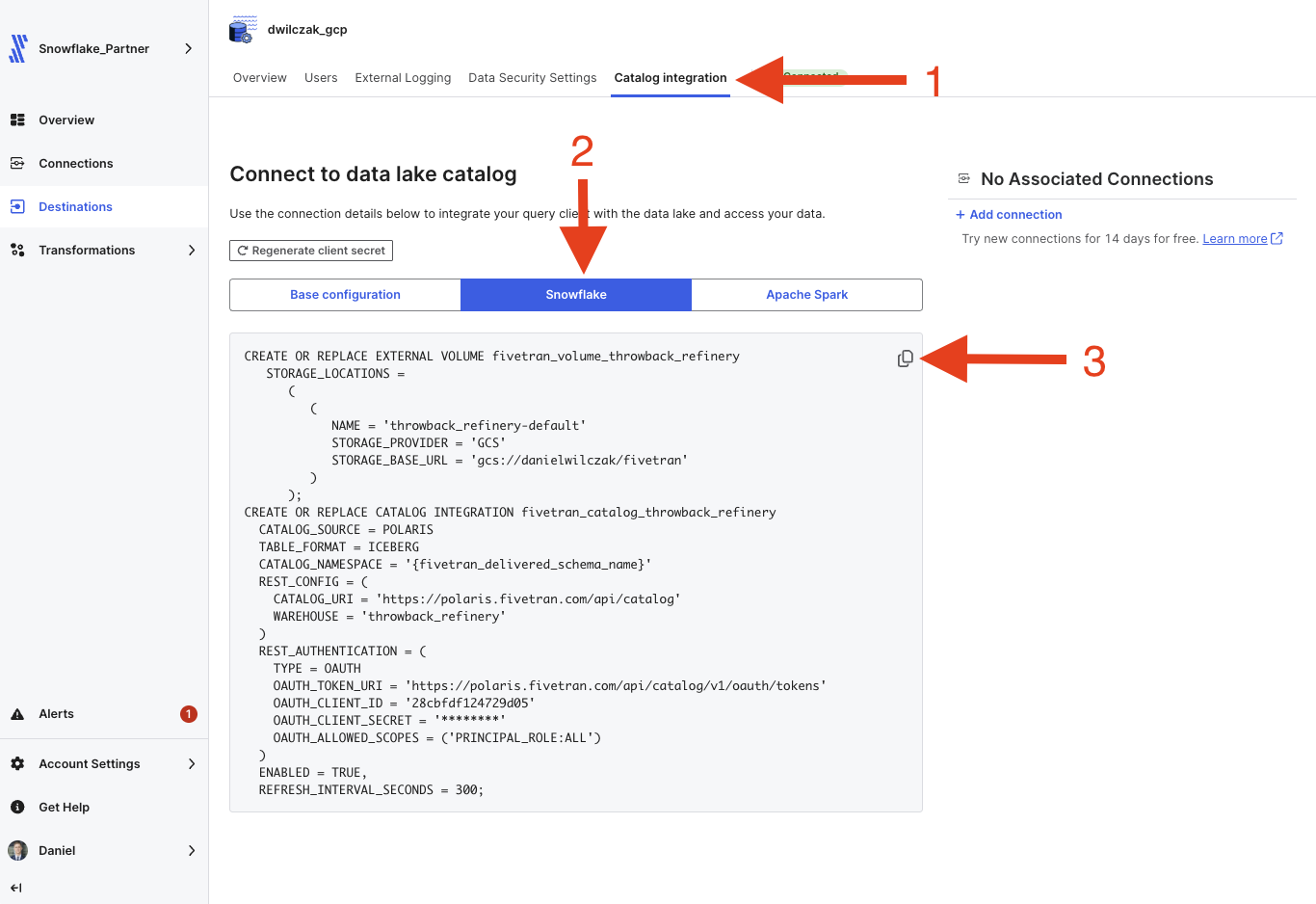The image size is (1316, 904).
Task: Select the Apache Spark configuration
Action: 807,295
